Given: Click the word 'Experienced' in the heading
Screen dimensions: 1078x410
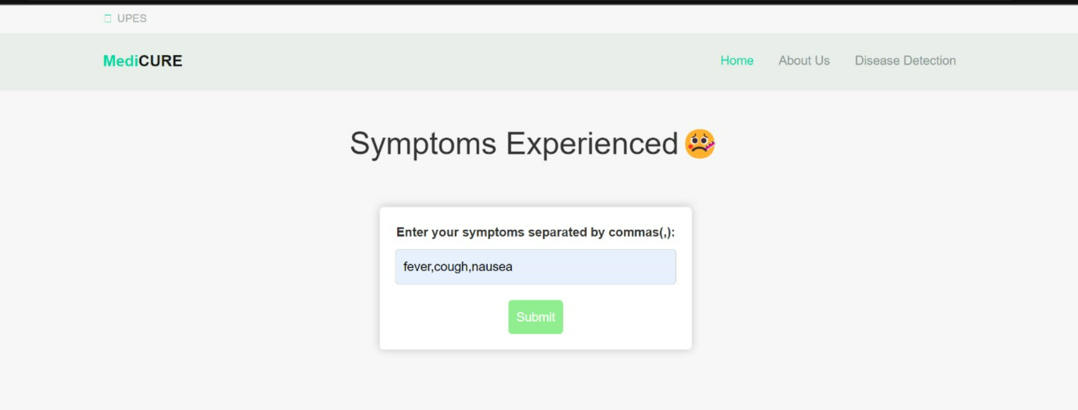Looking at the screenshot, I should (592, 144).
